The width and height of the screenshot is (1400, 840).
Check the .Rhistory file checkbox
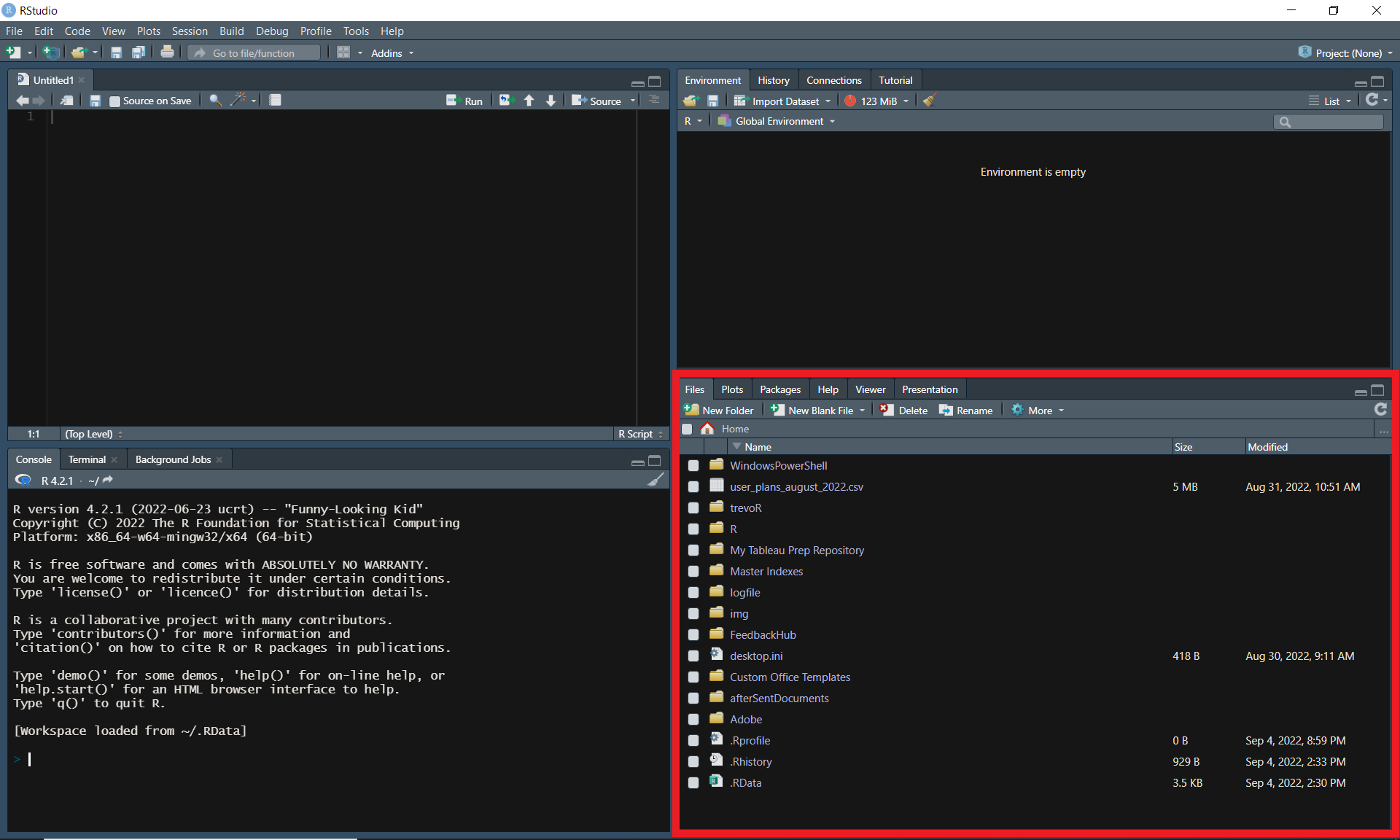693,762
